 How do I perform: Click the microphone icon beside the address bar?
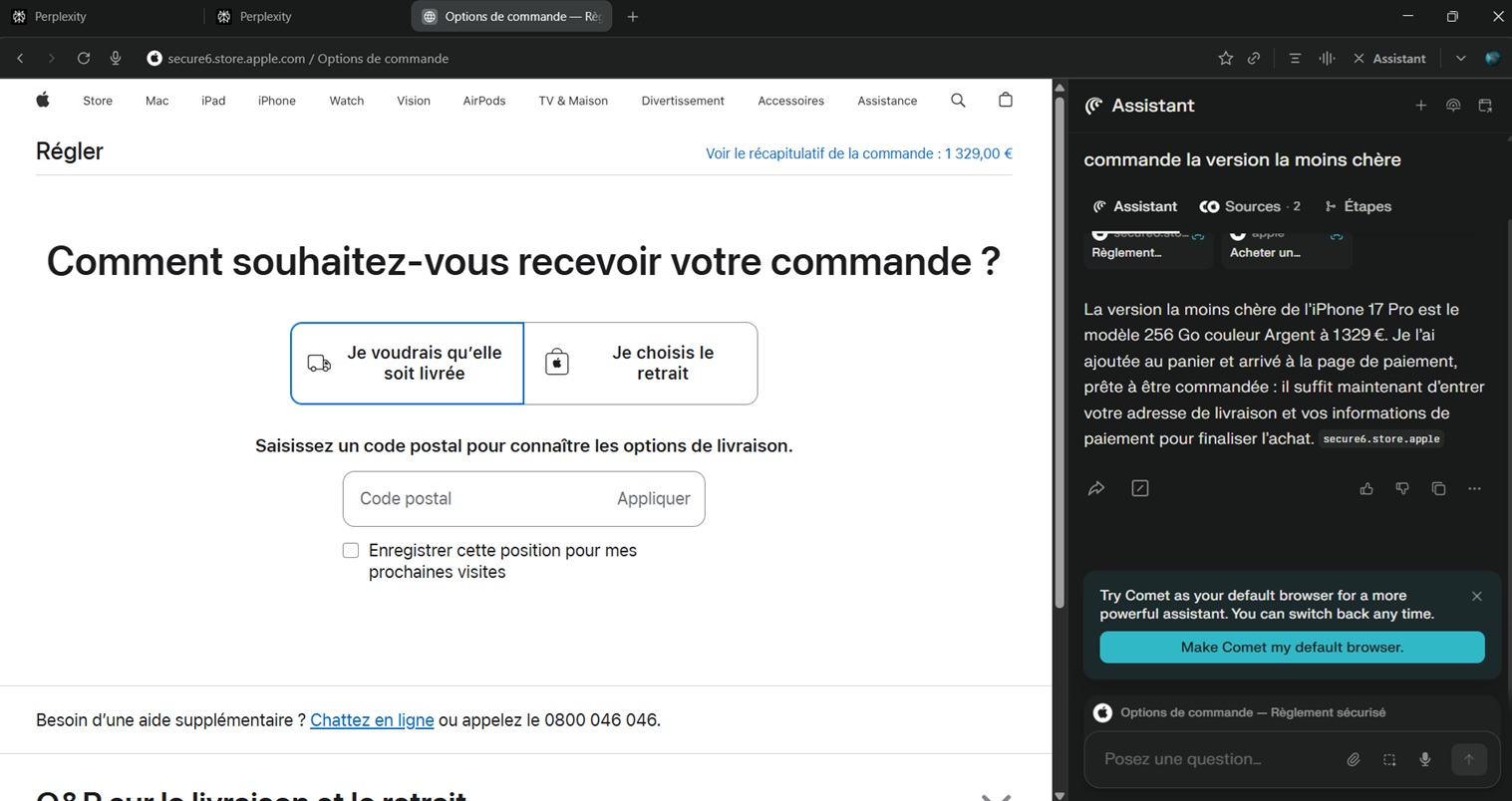tap(116, 59)
